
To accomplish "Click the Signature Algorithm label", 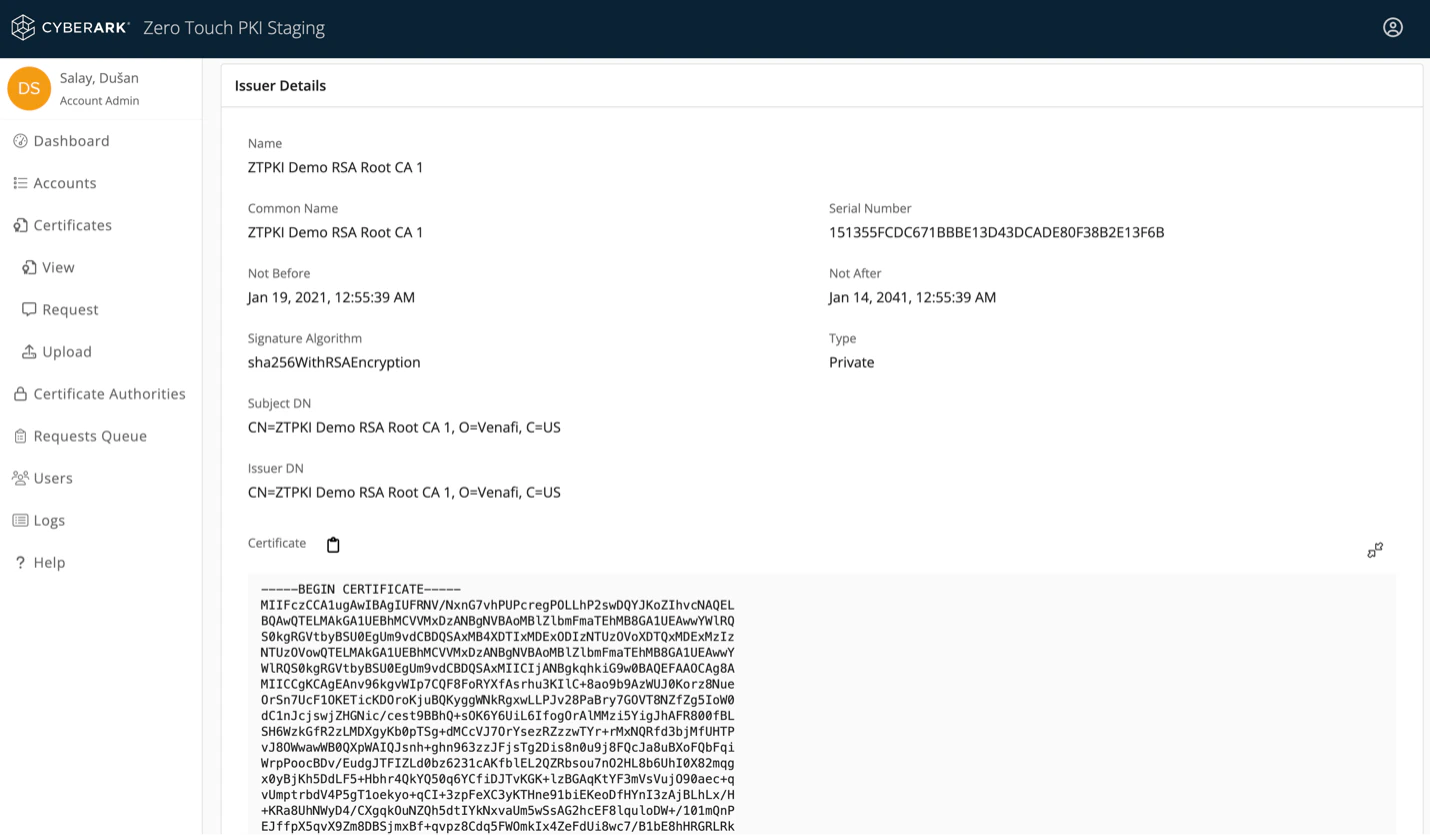I will pos(305,338).
